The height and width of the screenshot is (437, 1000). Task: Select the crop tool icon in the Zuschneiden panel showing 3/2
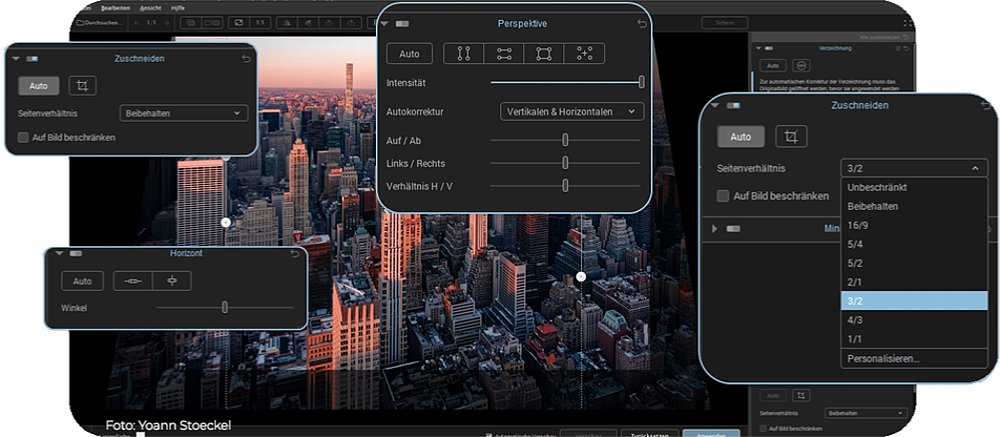pos(791,137)
